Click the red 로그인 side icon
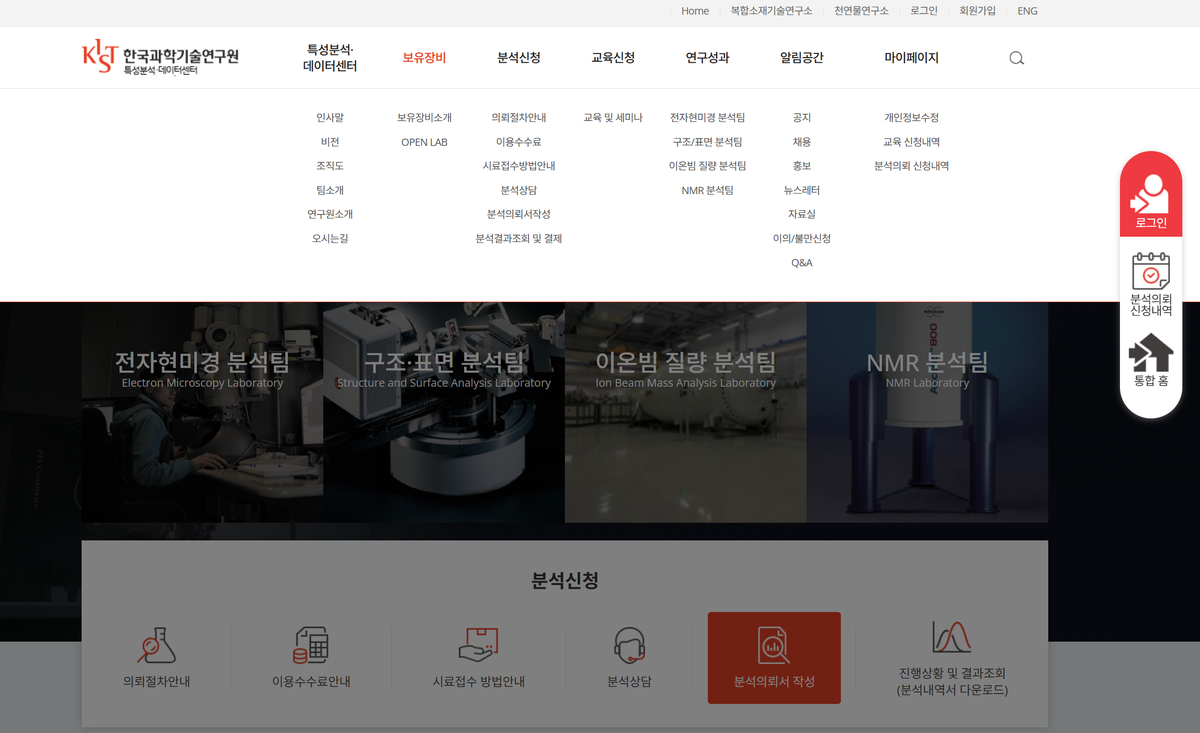This screenshot has height=733, width=1200. (1150, 196)
